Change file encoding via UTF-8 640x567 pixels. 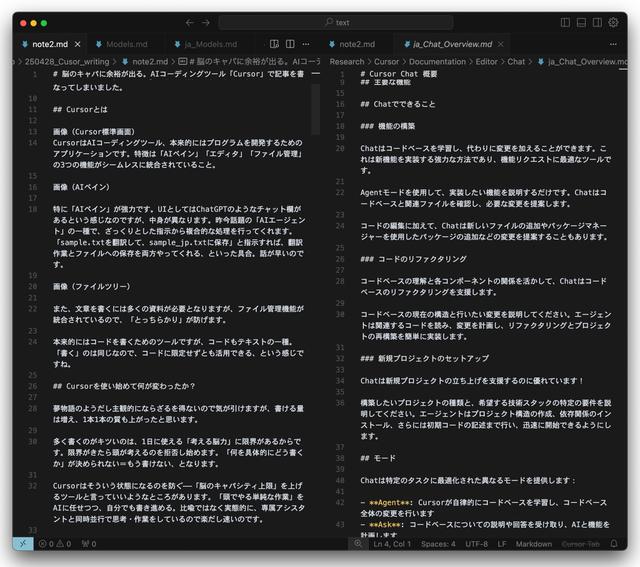pyautogui.click(x=476, y=544)
